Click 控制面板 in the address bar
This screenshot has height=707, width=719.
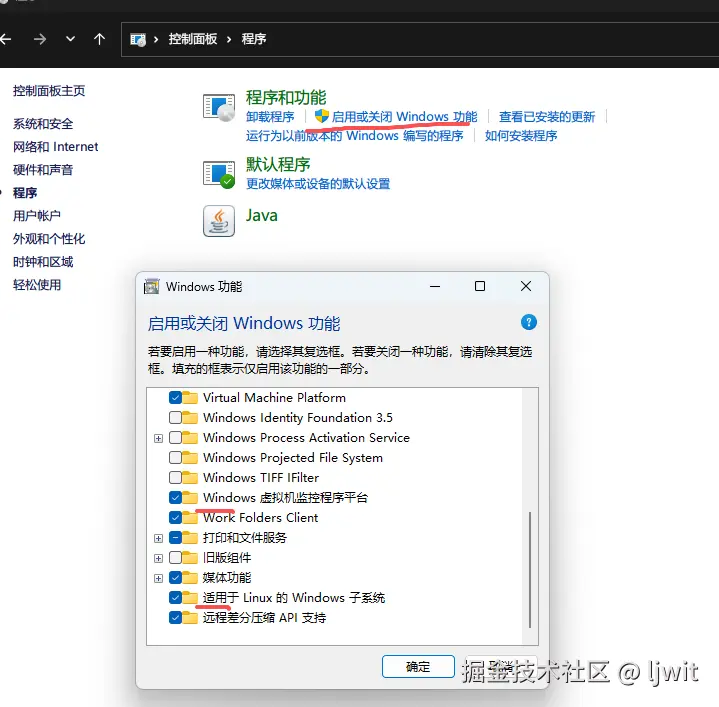(193, 39)
